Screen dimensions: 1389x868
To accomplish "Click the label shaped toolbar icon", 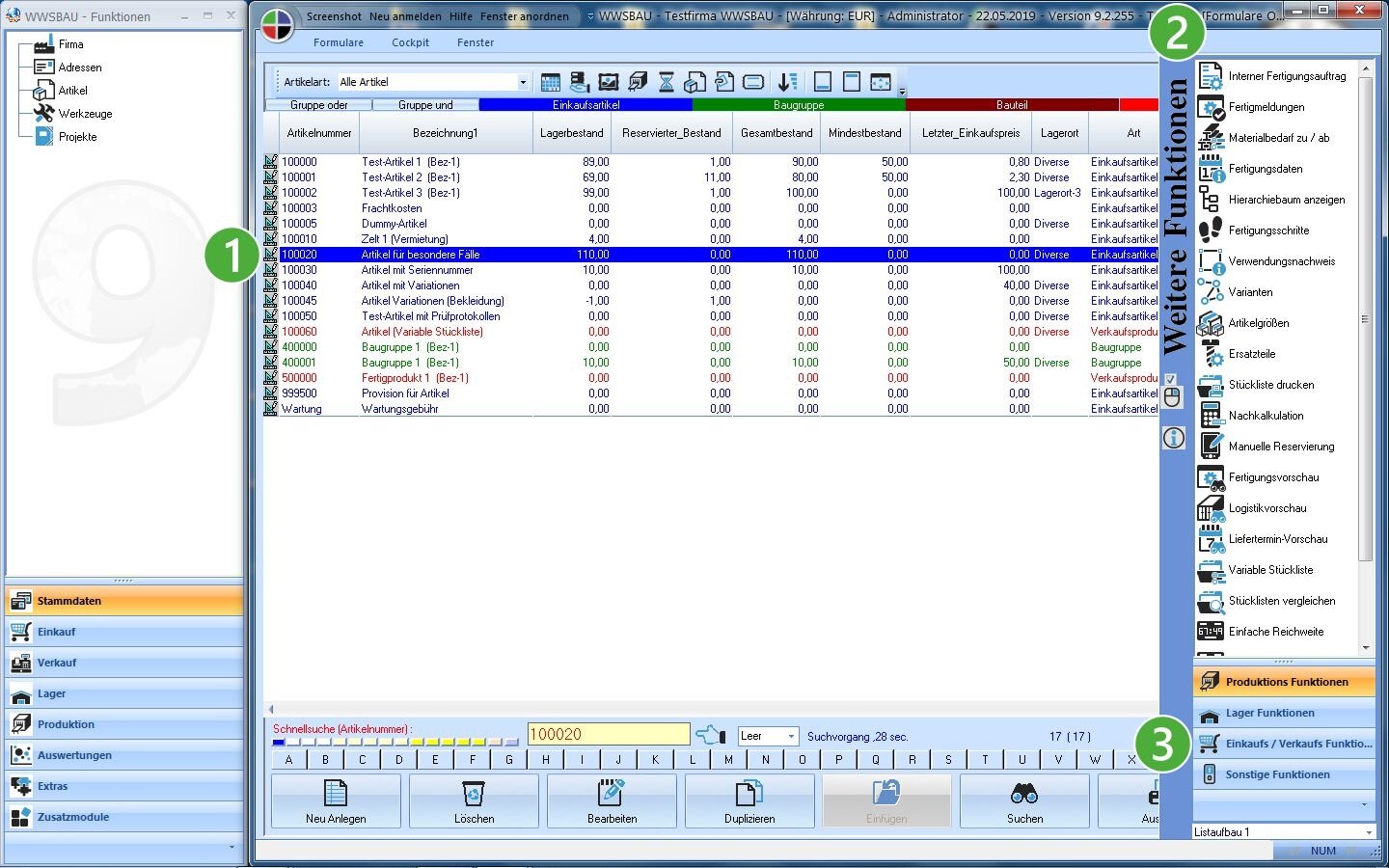I will (x=753, y=82).
